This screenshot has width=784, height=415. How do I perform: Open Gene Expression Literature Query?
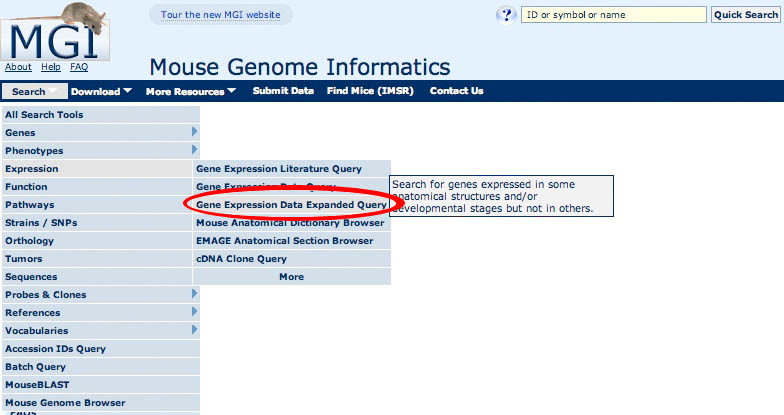tap(292, 168)
